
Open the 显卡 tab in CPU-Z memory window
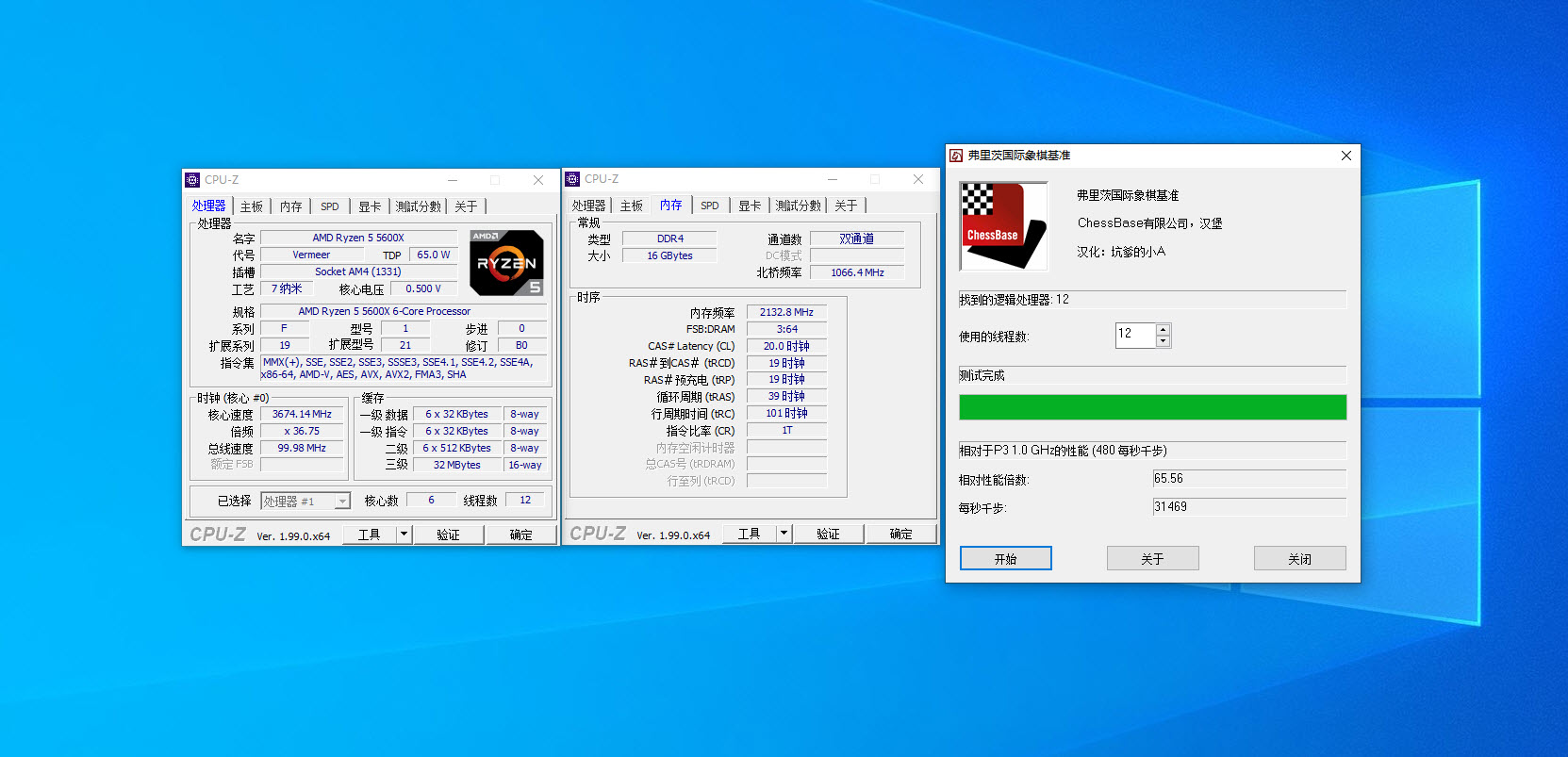750,206
